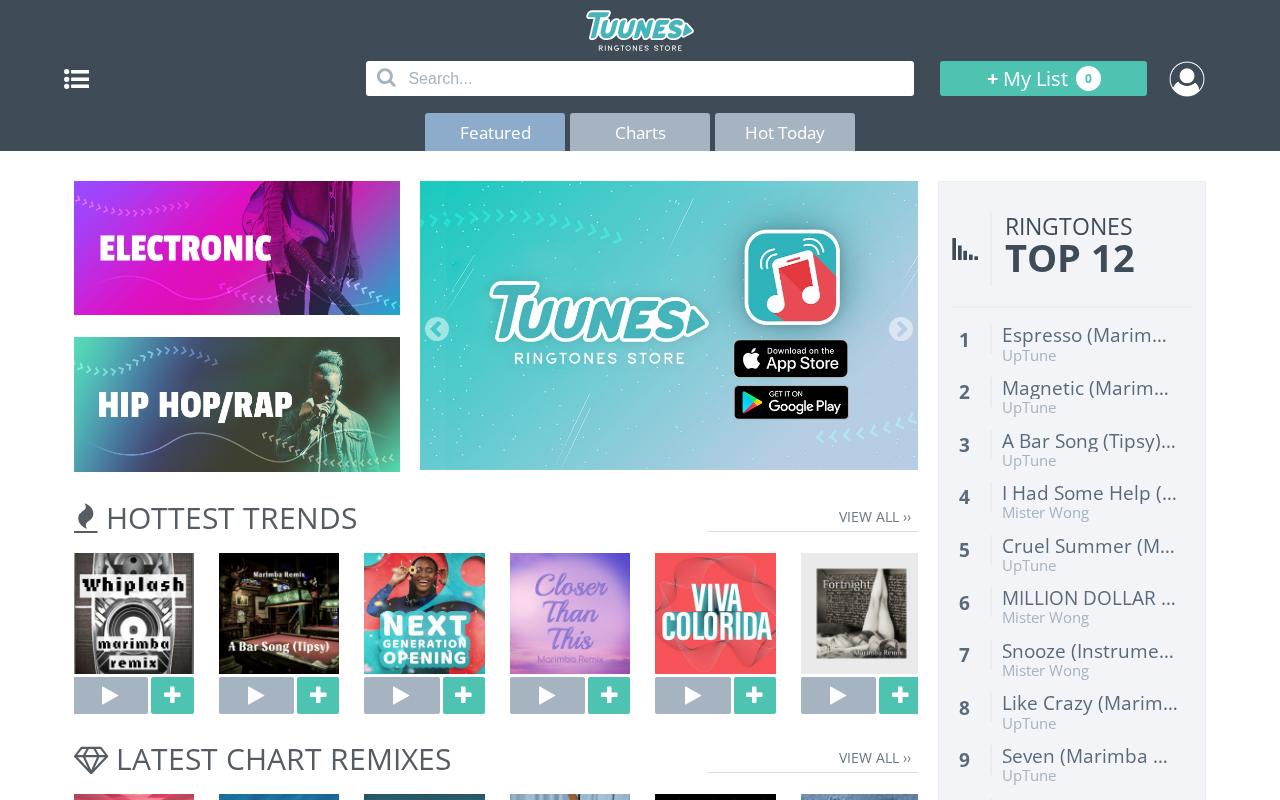Open MILLION DOLLAR in Top 12

click(1088, 598)
